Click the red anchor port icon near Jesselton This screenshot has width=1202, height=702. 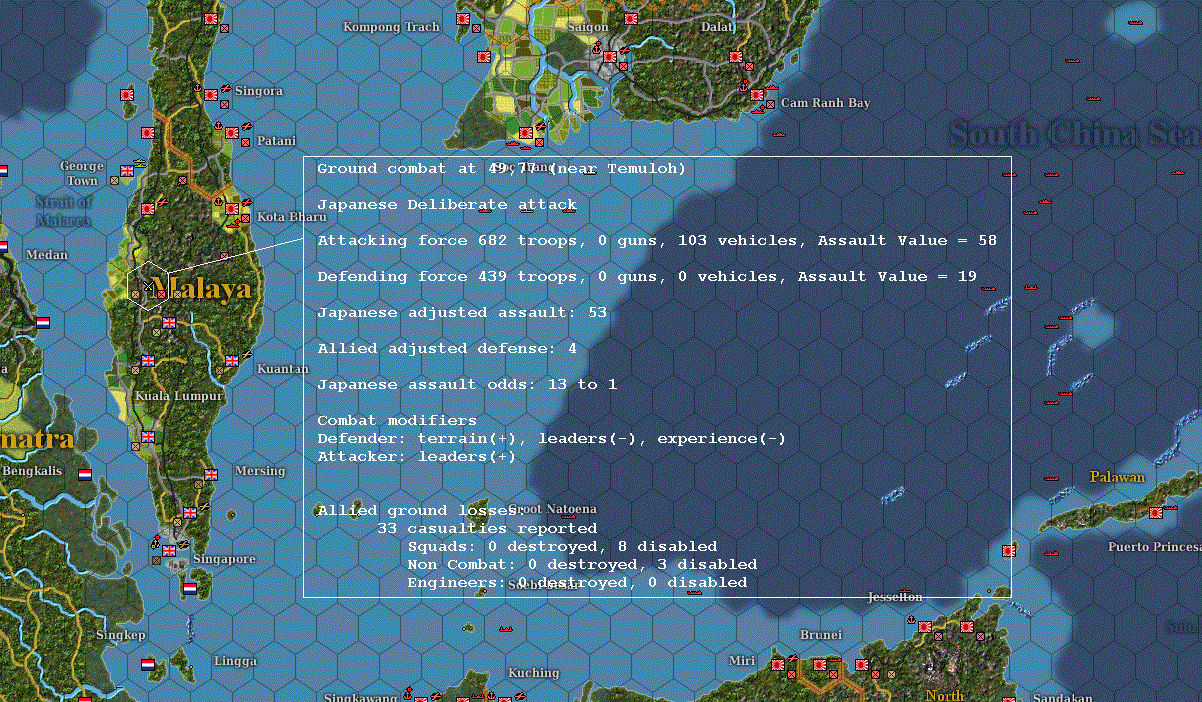click(911, 620)
